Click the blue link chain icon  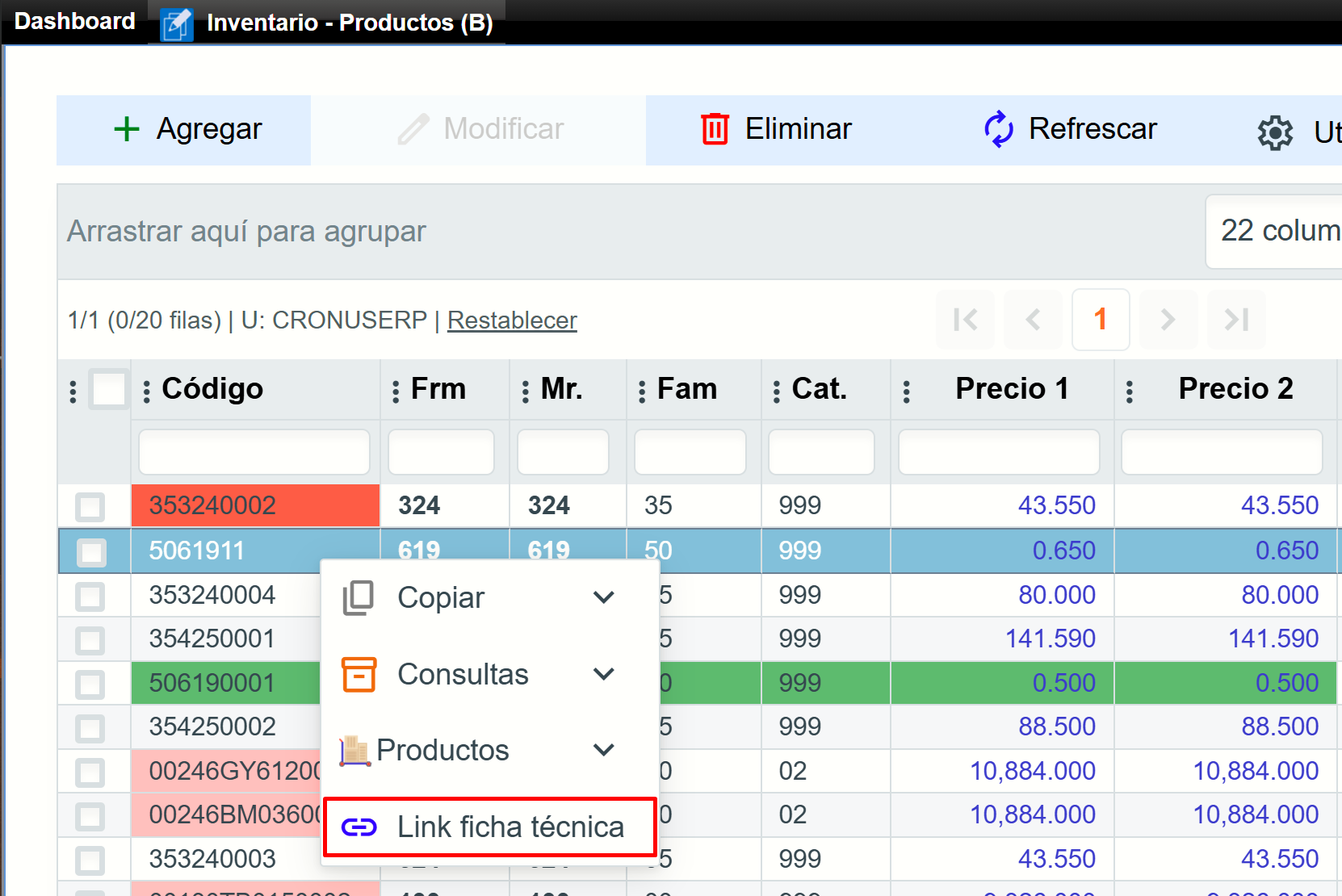359,827
